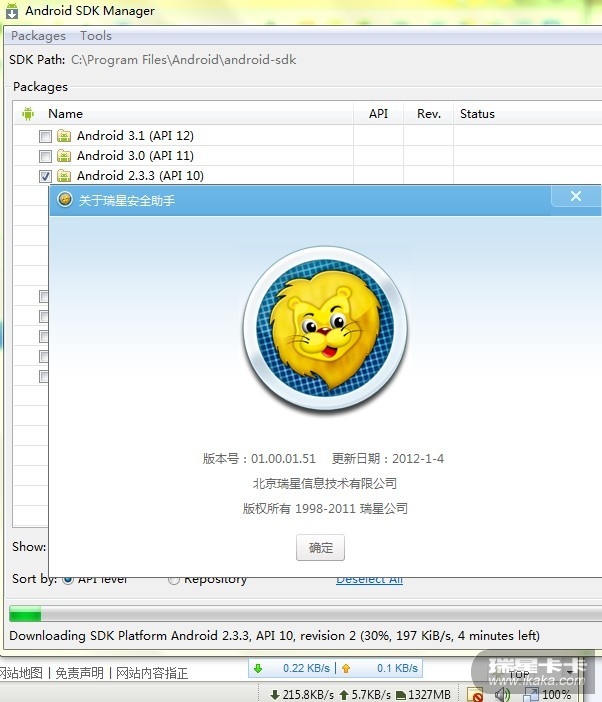Click the Downloading SDK Platform status text
This screenshot has width=602, height=702.
tap(274, 636)
